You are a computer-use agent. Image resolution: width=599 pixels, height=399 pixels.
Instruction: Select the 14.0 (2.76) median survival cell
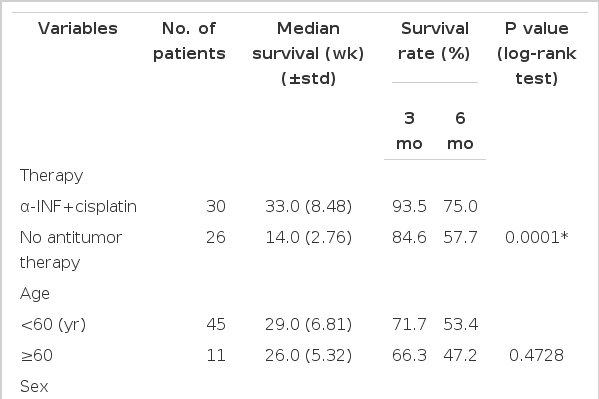pyautogui.click(x=308, y=237)
